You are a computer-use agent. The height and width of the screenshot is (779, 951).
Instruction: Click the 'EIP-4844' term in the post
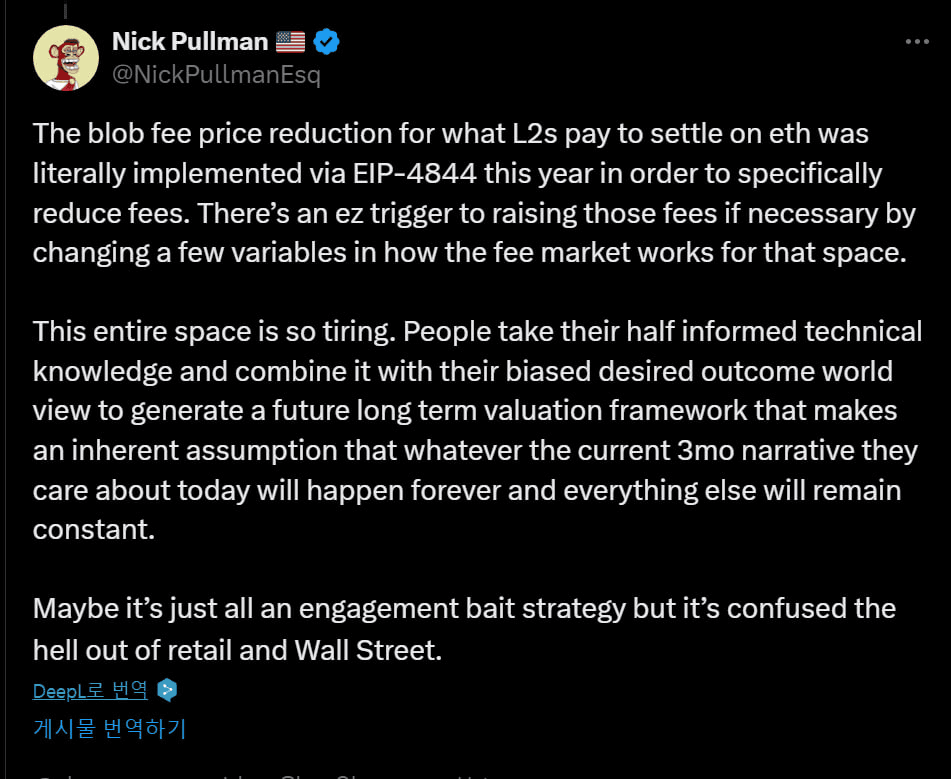[415, 174]
